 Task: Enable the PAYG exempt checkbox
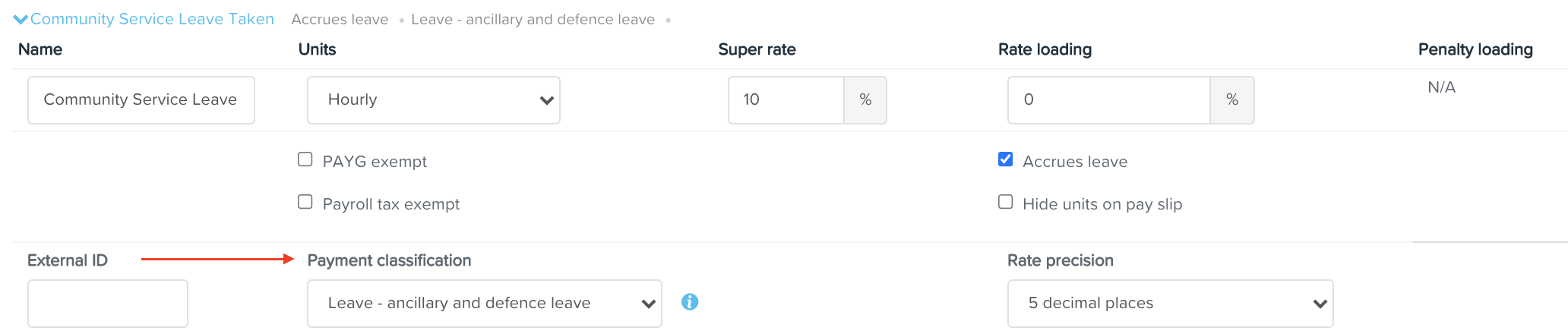pos(305,159)
